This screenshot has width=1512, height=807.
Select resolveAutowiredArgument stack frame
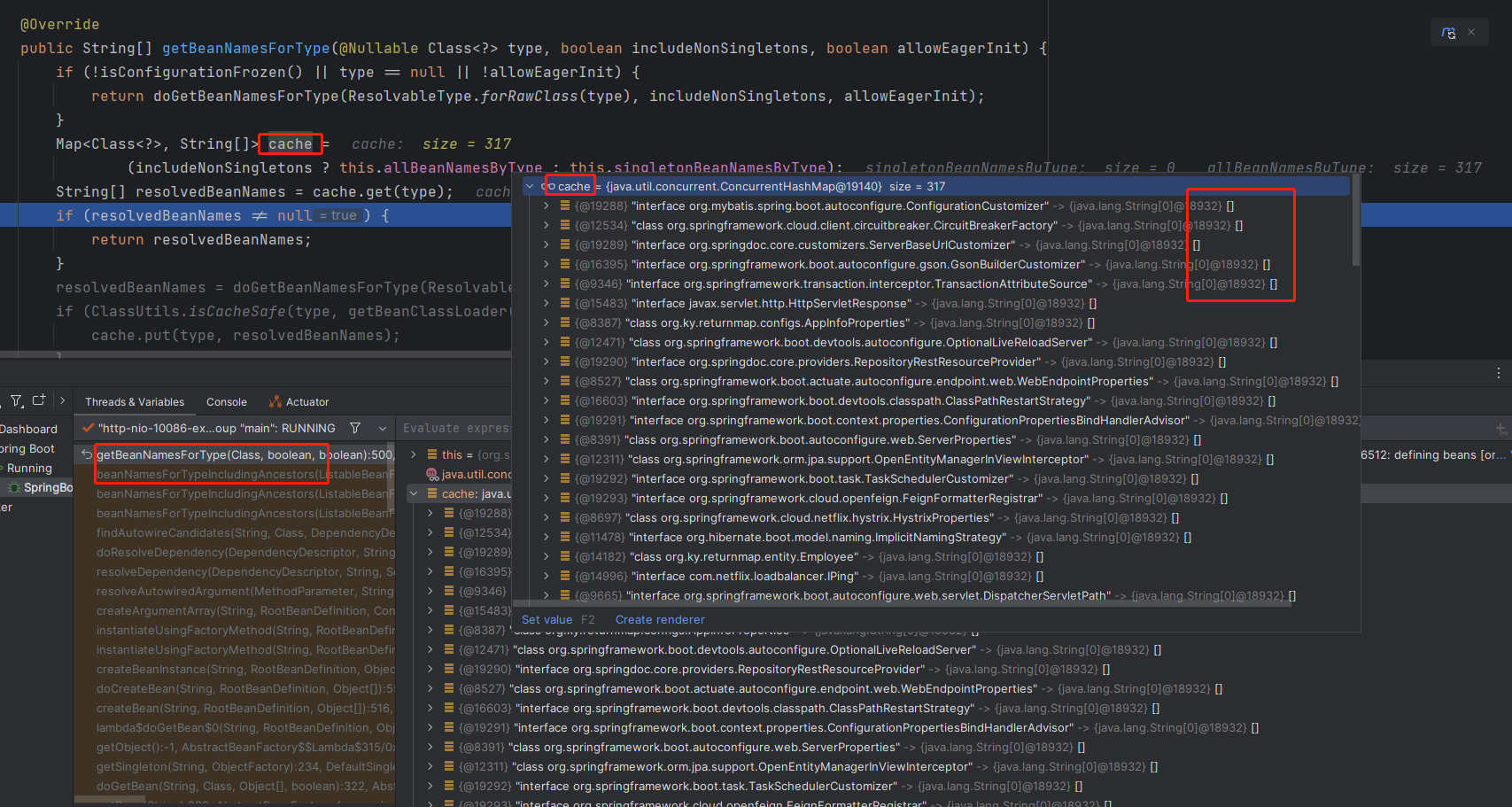point(245,591)
